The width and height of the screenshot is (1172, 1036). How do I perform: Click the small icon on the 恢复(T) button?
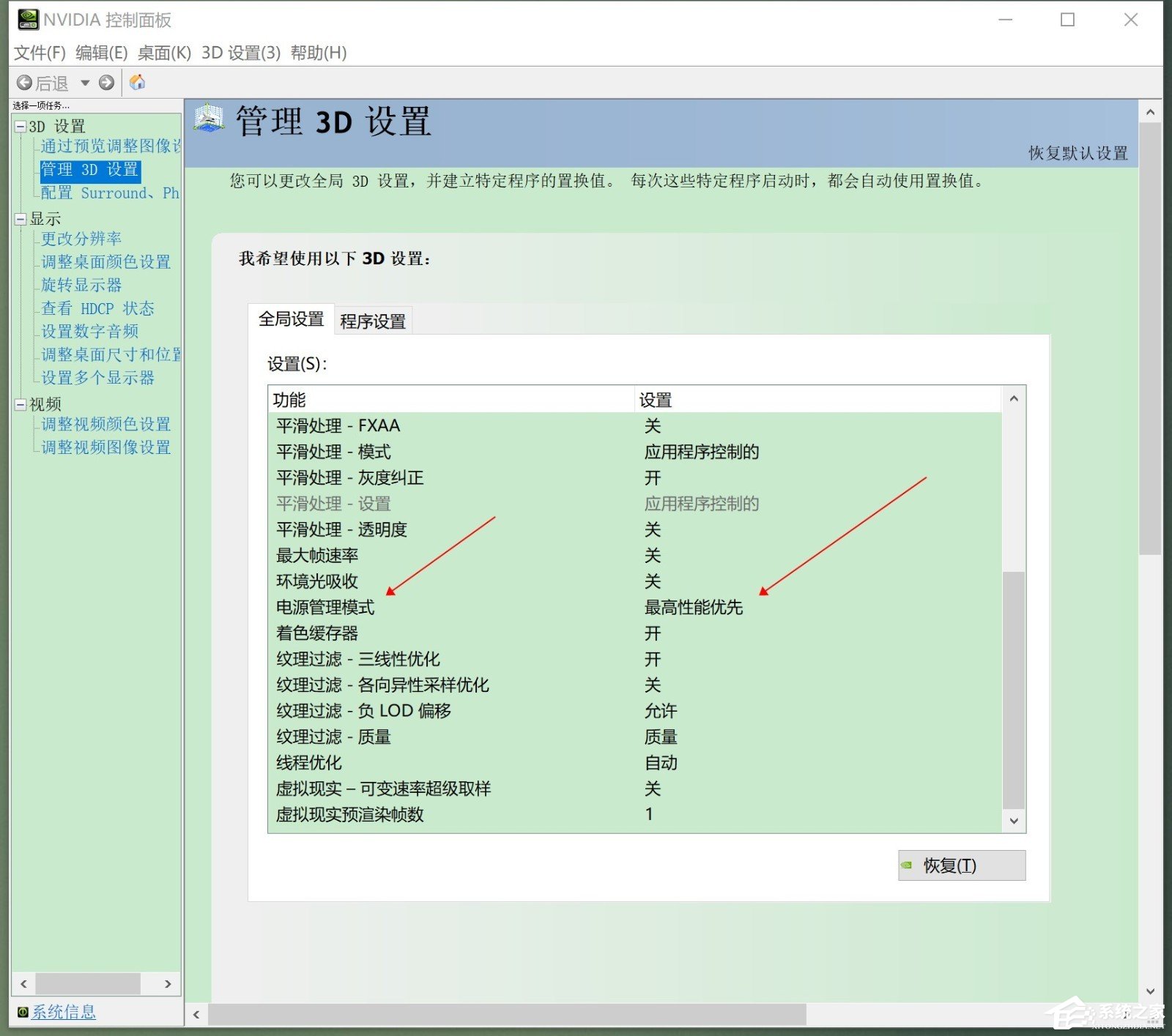[x=907, y=865]
